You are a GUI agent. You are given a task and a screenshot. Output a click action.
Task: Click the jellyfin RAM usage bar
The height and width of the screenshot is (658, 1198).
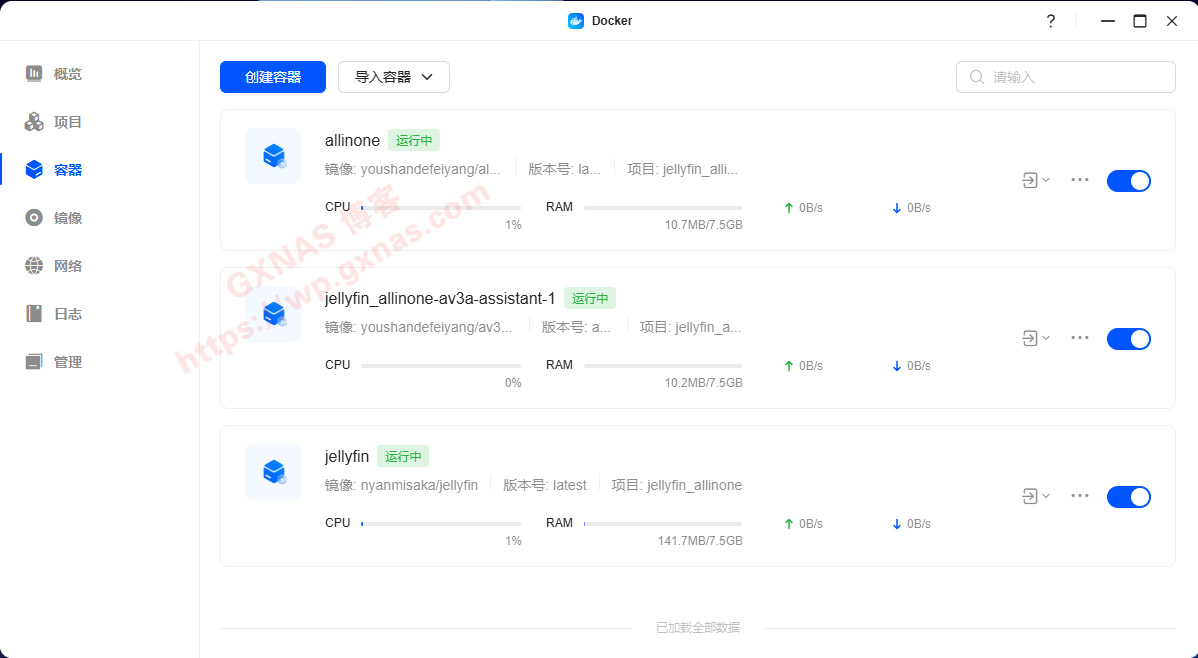(662, 523)
